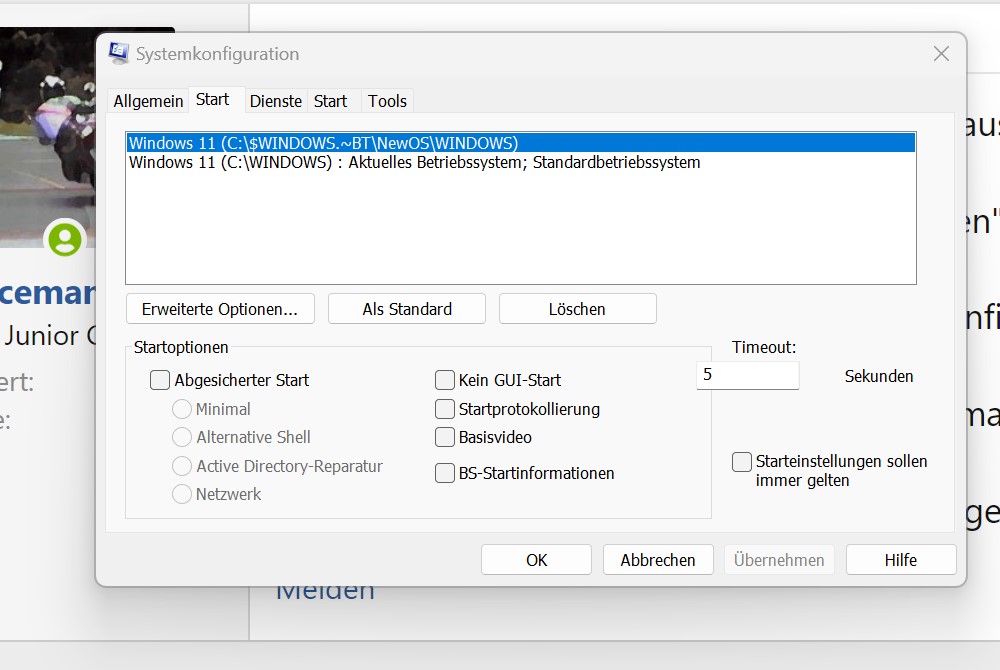The height and width of the screenshot is (670, 1000).
Task: Select the Alternative Shell radio option
Action: 182,437
